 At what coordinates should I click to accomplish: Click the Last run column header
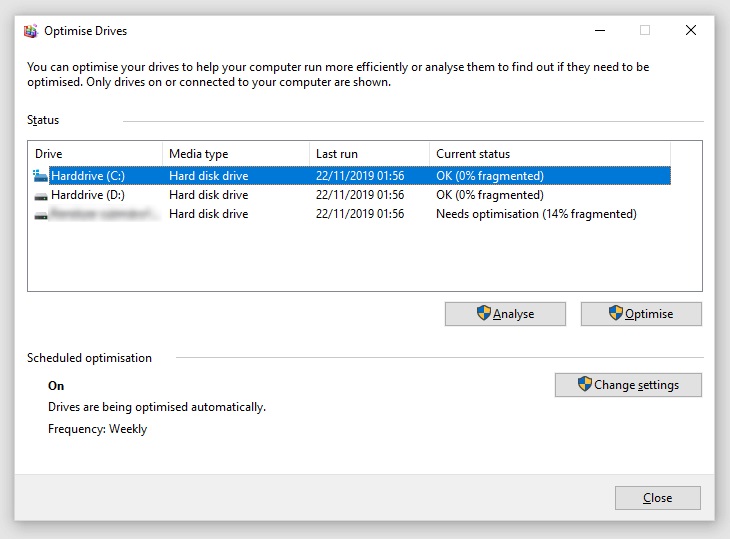pos(368,154)
